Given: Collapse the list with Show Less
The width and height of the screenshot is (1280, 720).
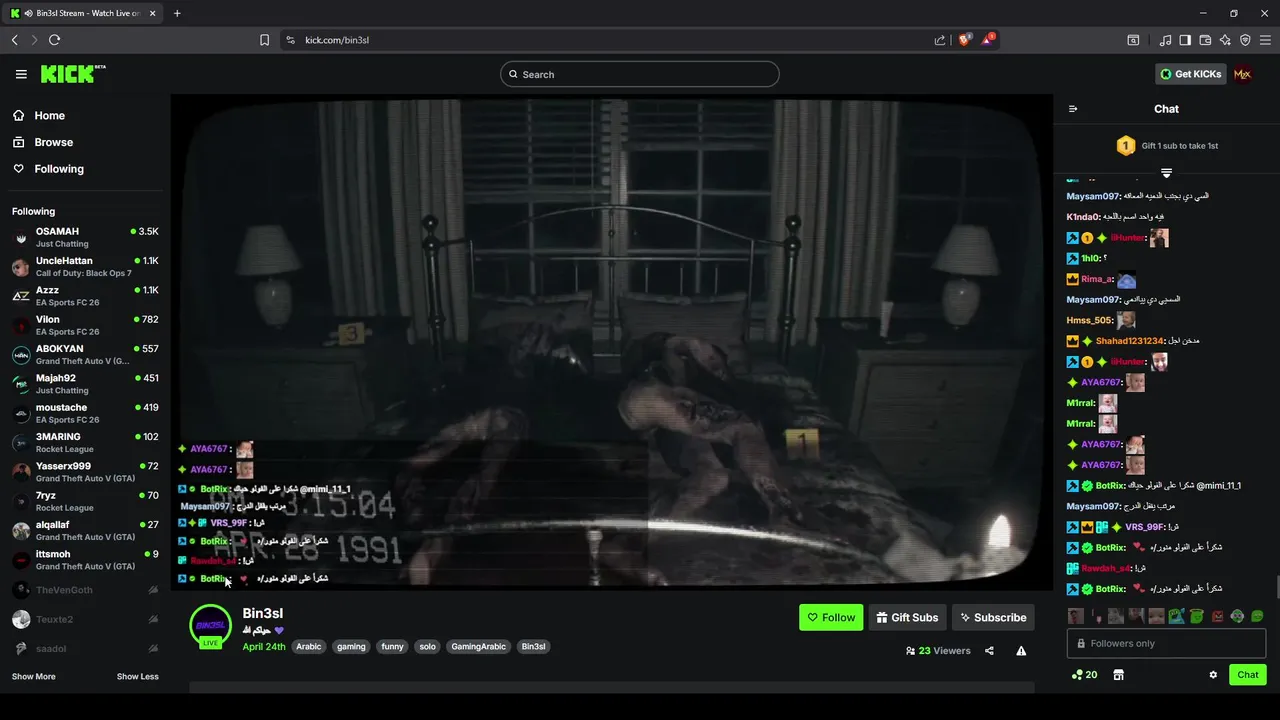Looking at the screenshot, I should click(137, 677).
